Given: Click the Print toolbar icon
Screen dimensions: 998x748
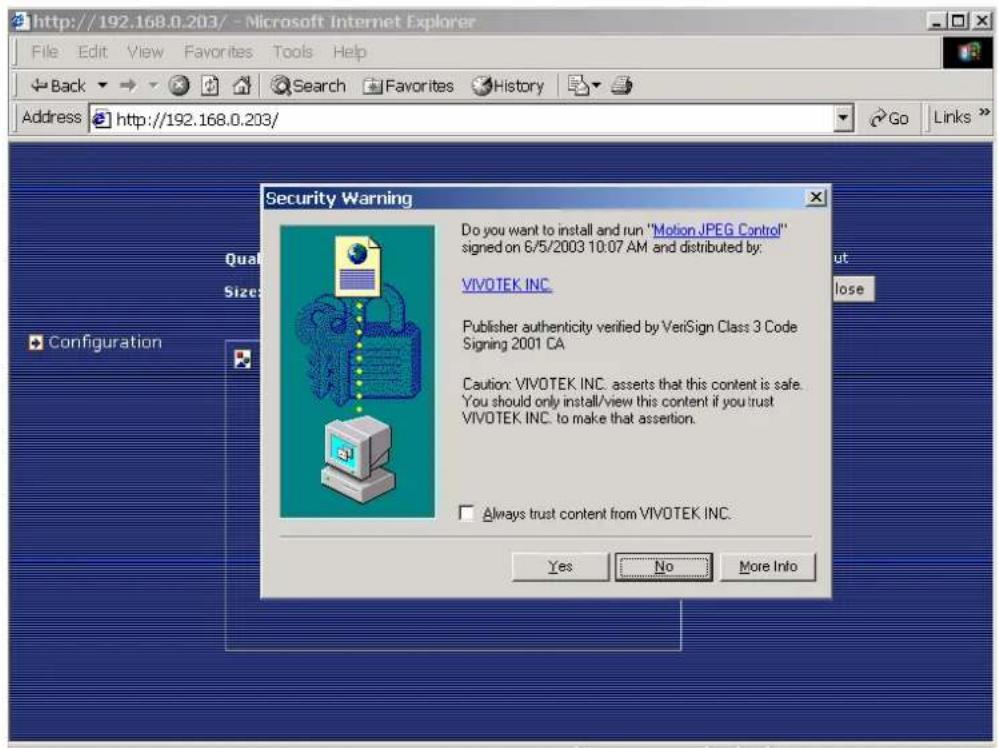Looking at the screenshot, I should tap(622, 85).
